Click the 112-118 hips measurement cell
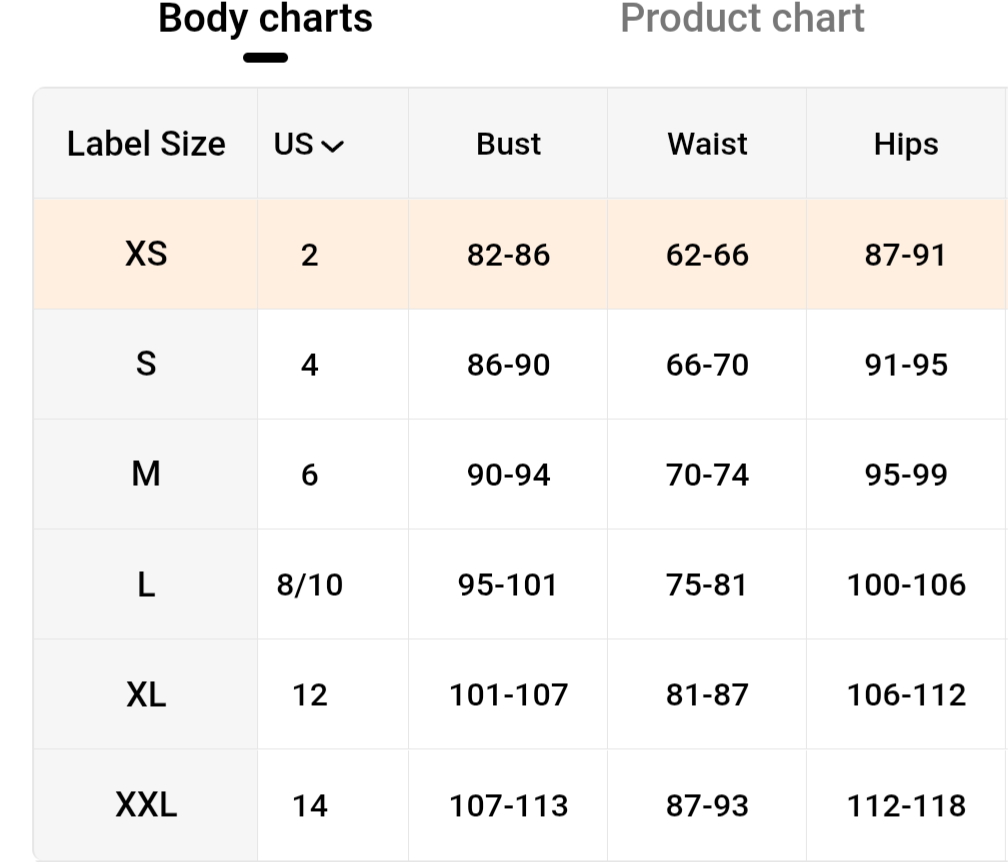 (906, 805)
